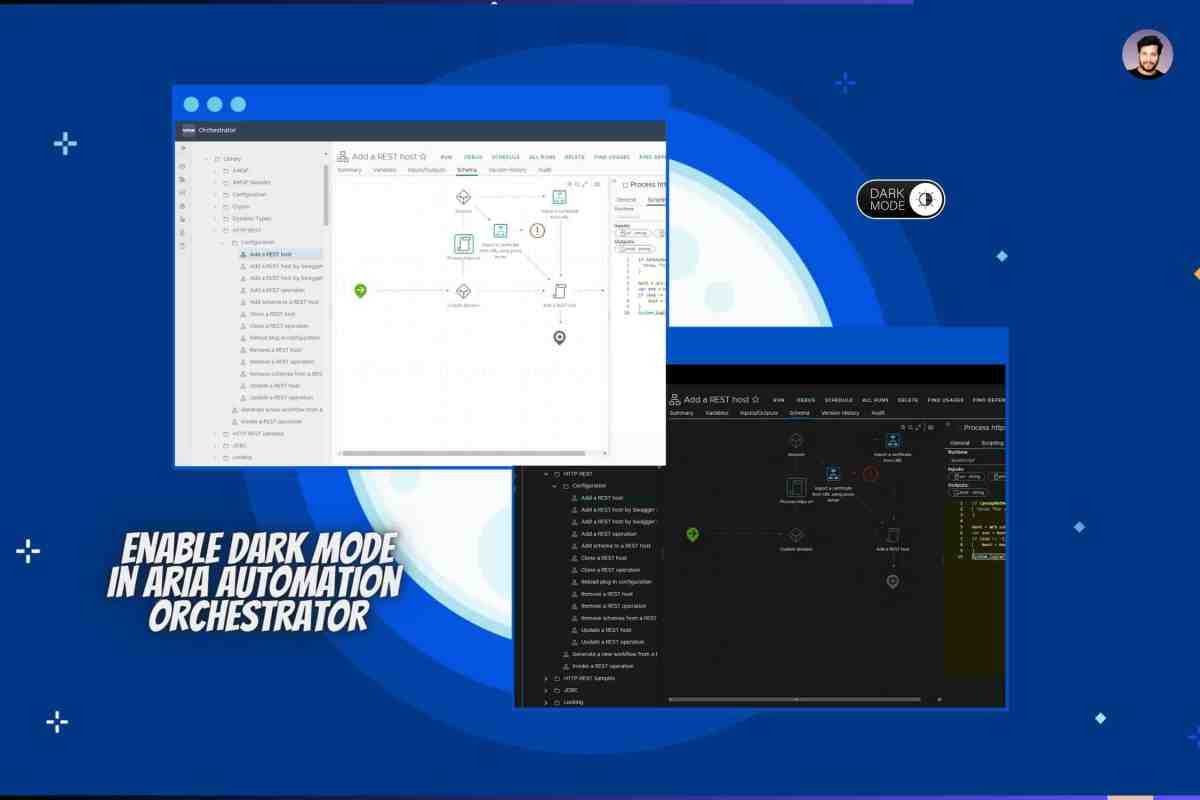This screenshot has height=800, width=1200.
Task: Click the workflow icon before the light 'Add a REST host' title
Action: pos(343,156)
